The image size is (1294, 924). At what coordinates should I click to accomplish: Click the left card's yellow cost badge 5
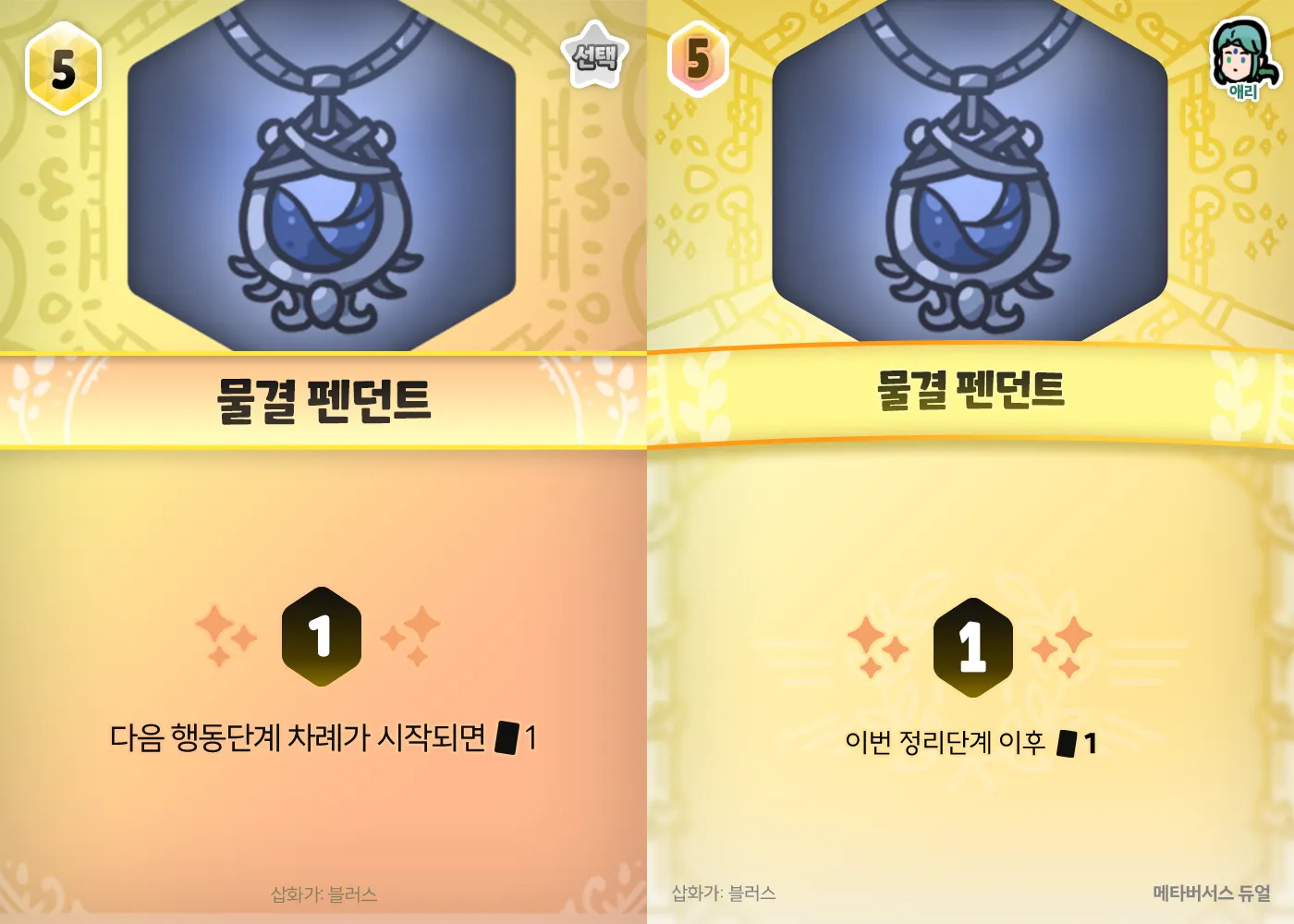coord(63,68)
